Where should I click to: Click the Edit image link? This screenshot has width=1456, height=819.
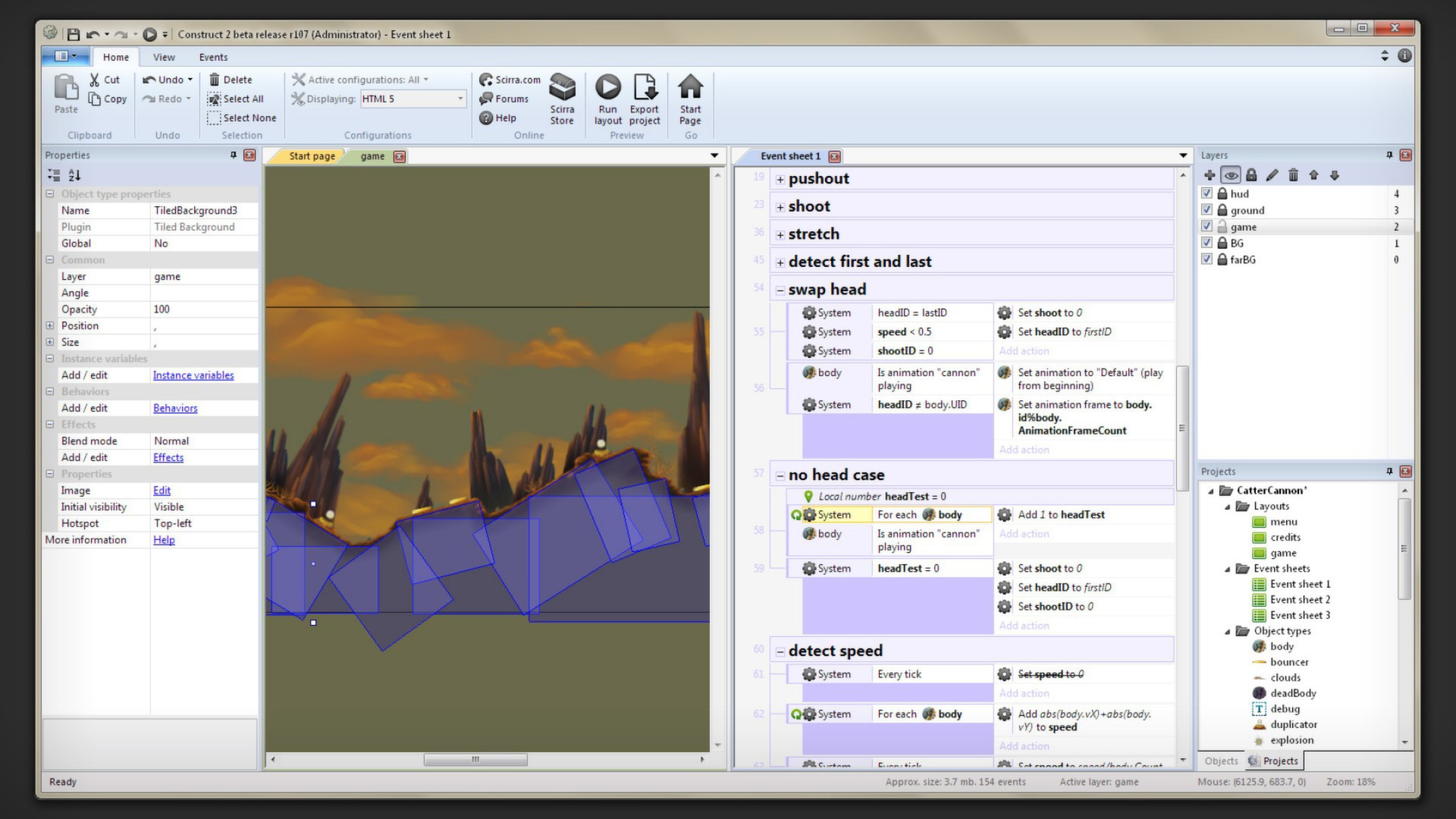click(x=162, y=491)
